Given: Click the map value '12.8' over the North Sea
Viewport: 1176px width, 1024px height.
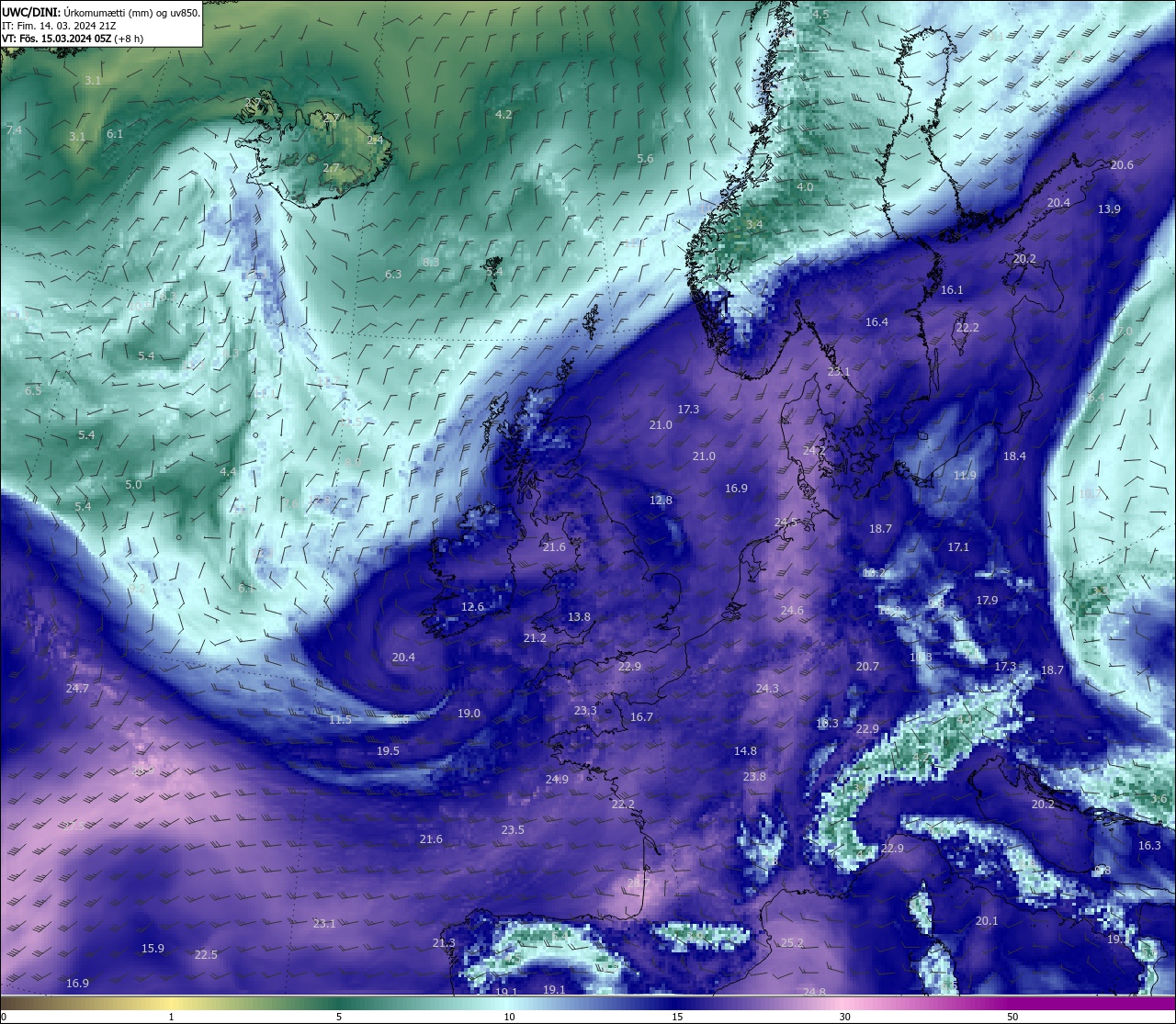Looking at the screenshot, I should click(x=661, y=500).
